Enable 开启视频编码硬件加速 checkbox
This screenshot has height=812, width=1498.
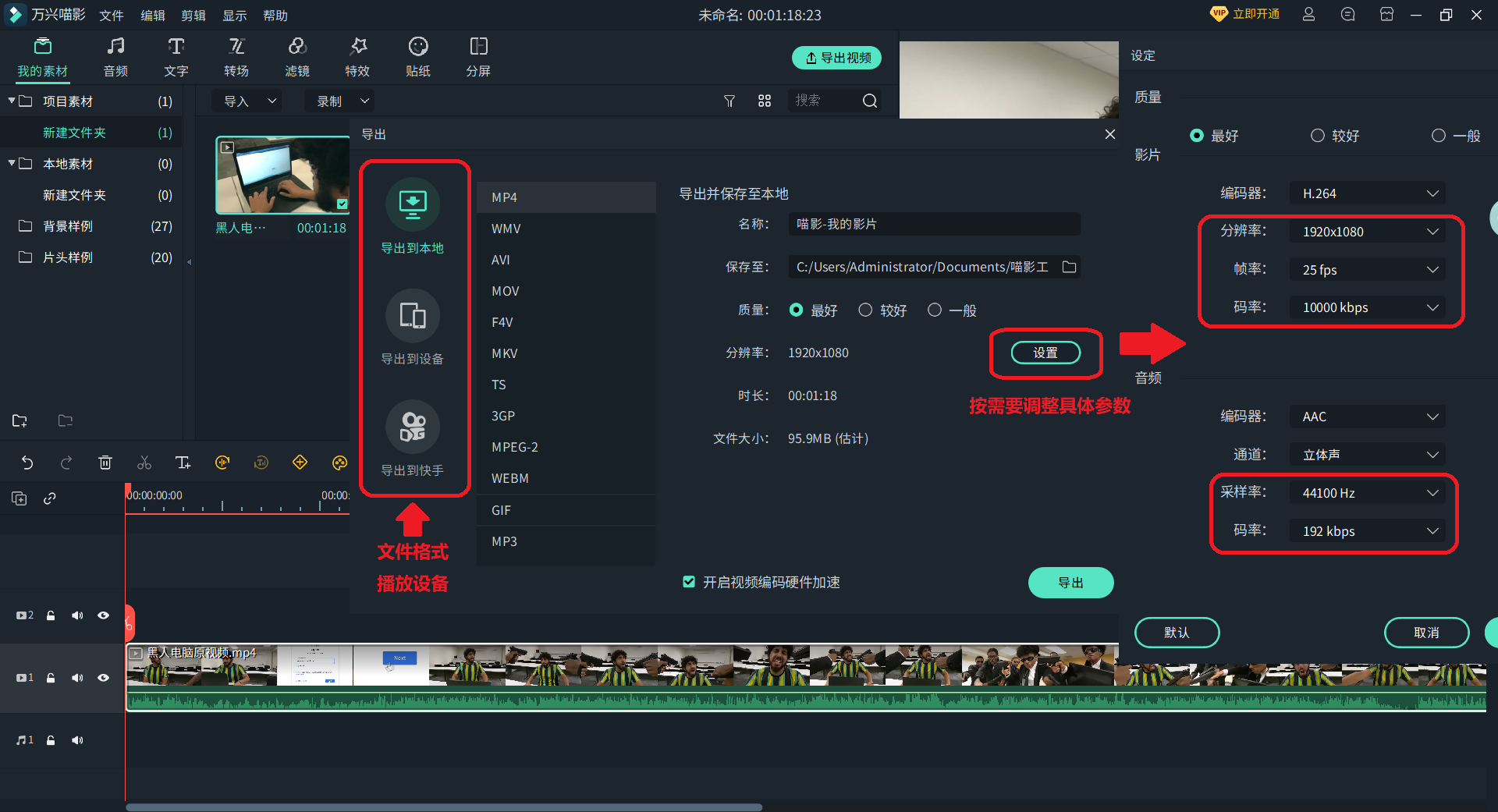(x=688, y=582)
